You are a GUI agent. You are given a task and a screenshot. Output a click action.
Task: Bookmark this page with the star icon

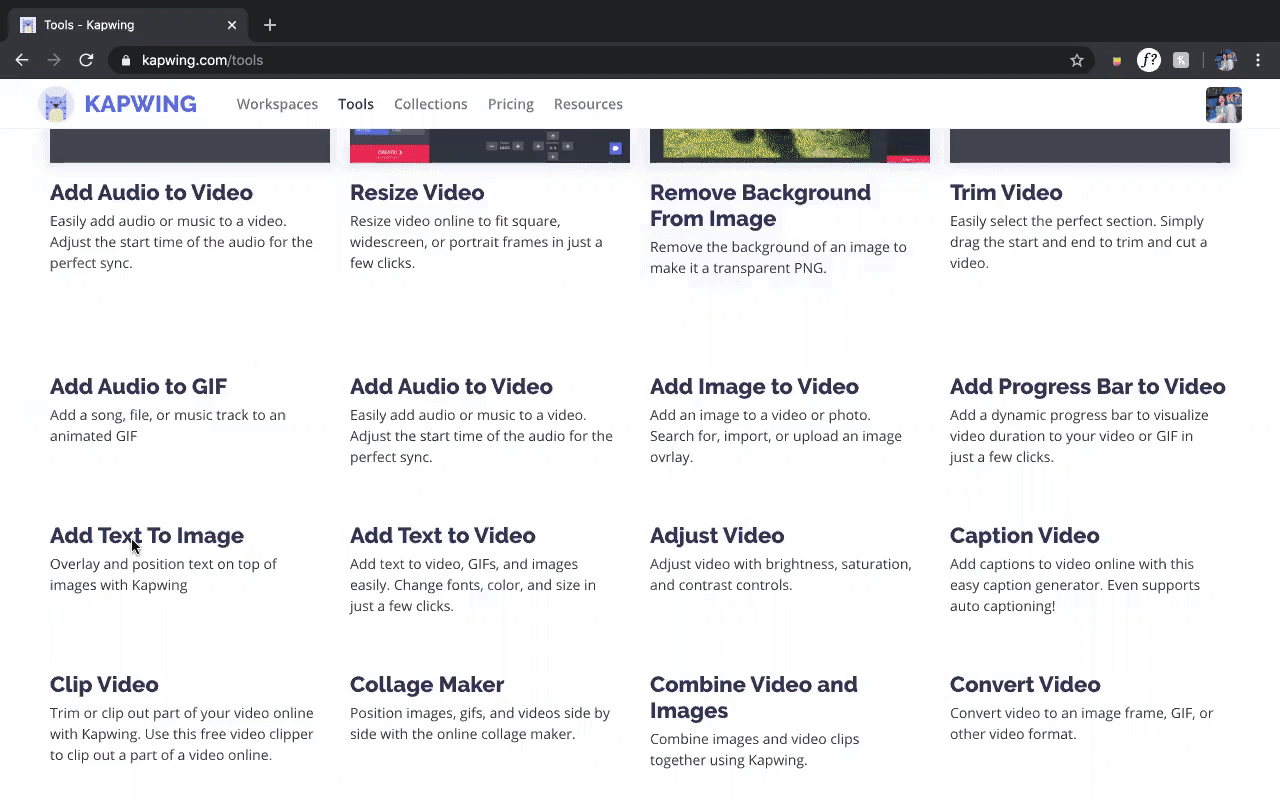tap(1077, 60)
